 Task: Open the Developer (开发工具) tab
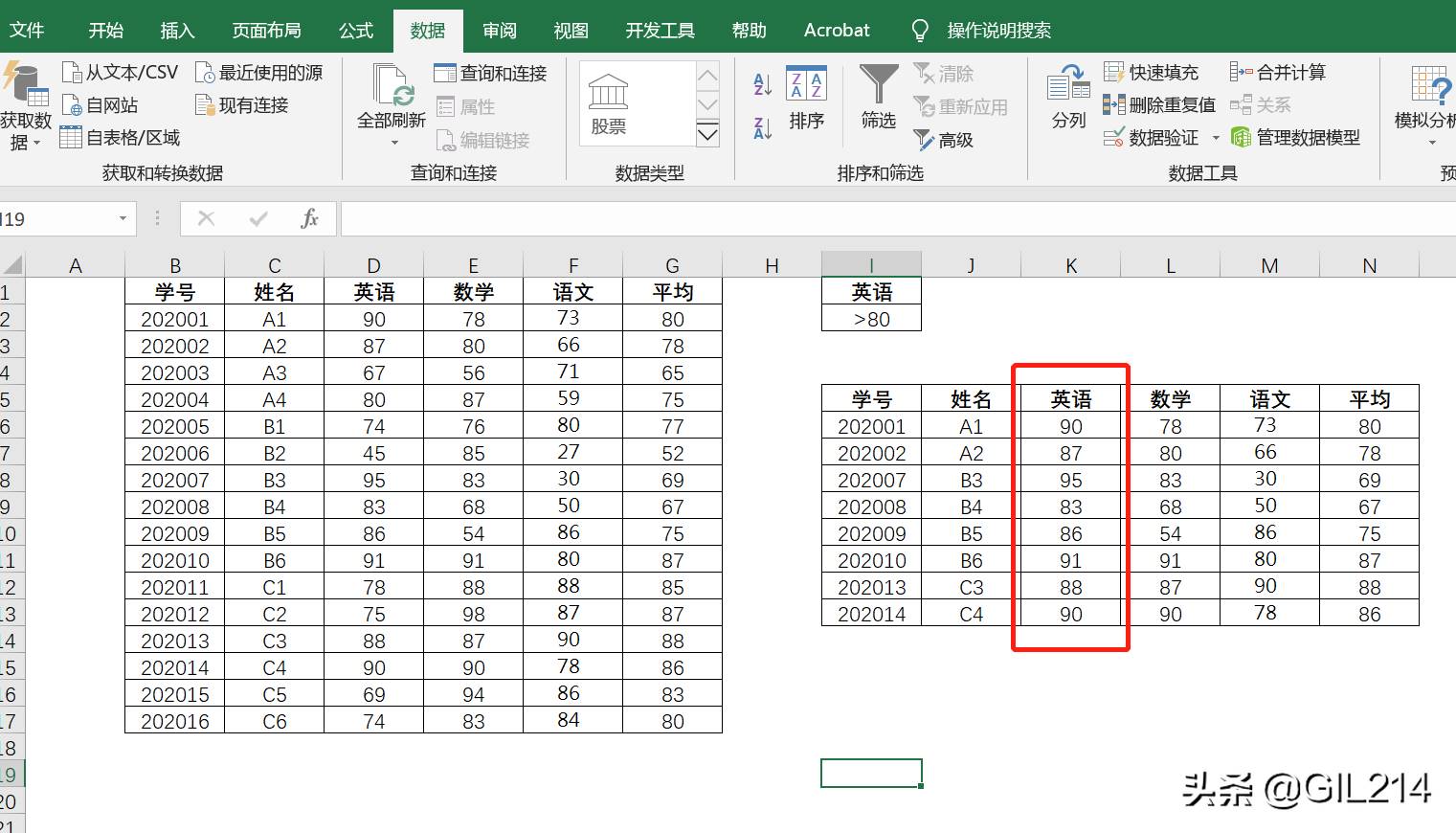pyautogui.click(x=660, y=31)
